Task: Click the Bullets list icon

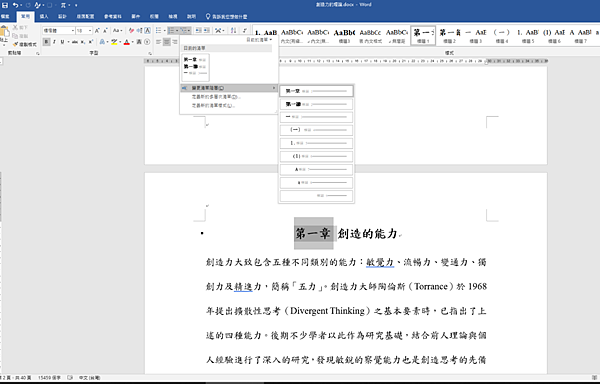Action: point(158,31)
